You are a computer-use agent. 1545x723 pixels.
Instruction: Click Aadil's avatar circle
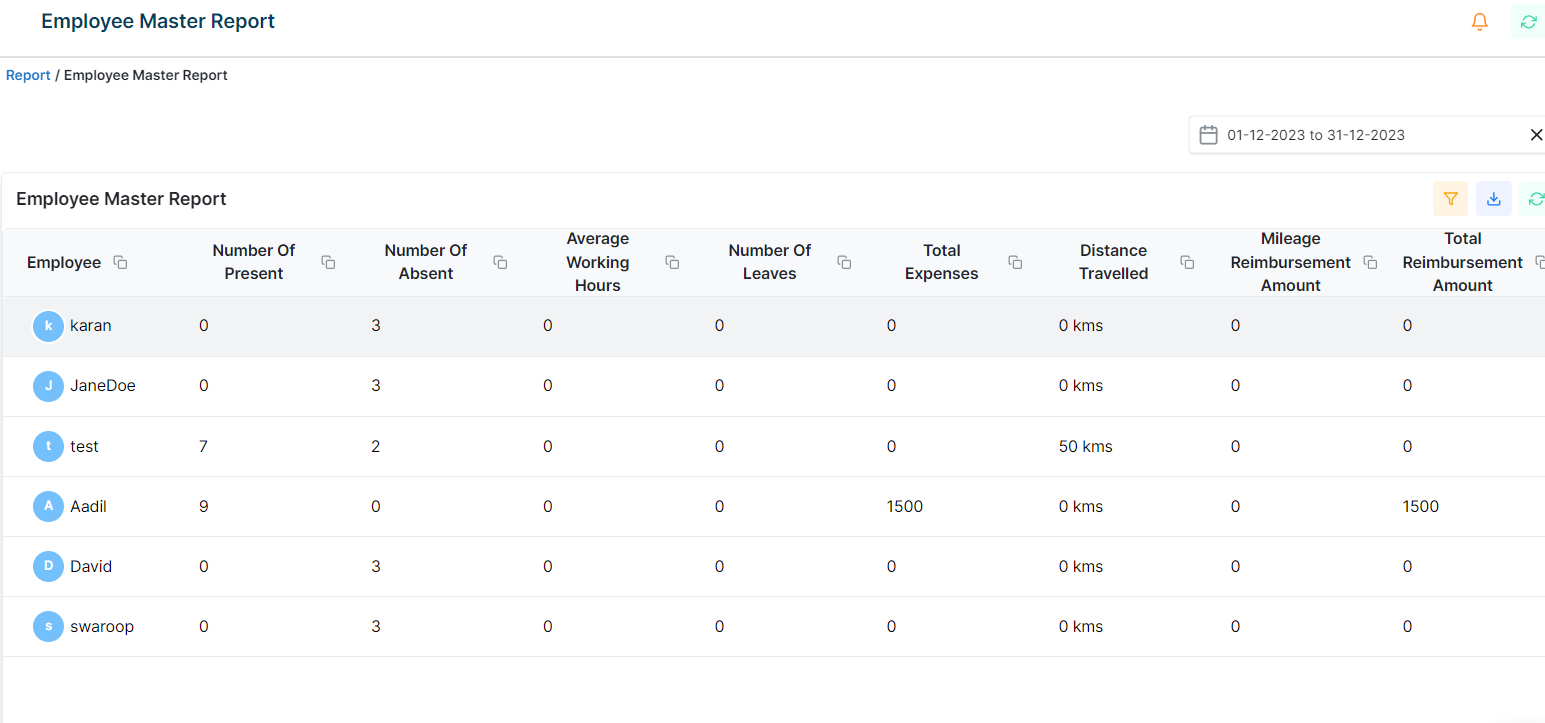pos(48,507)
